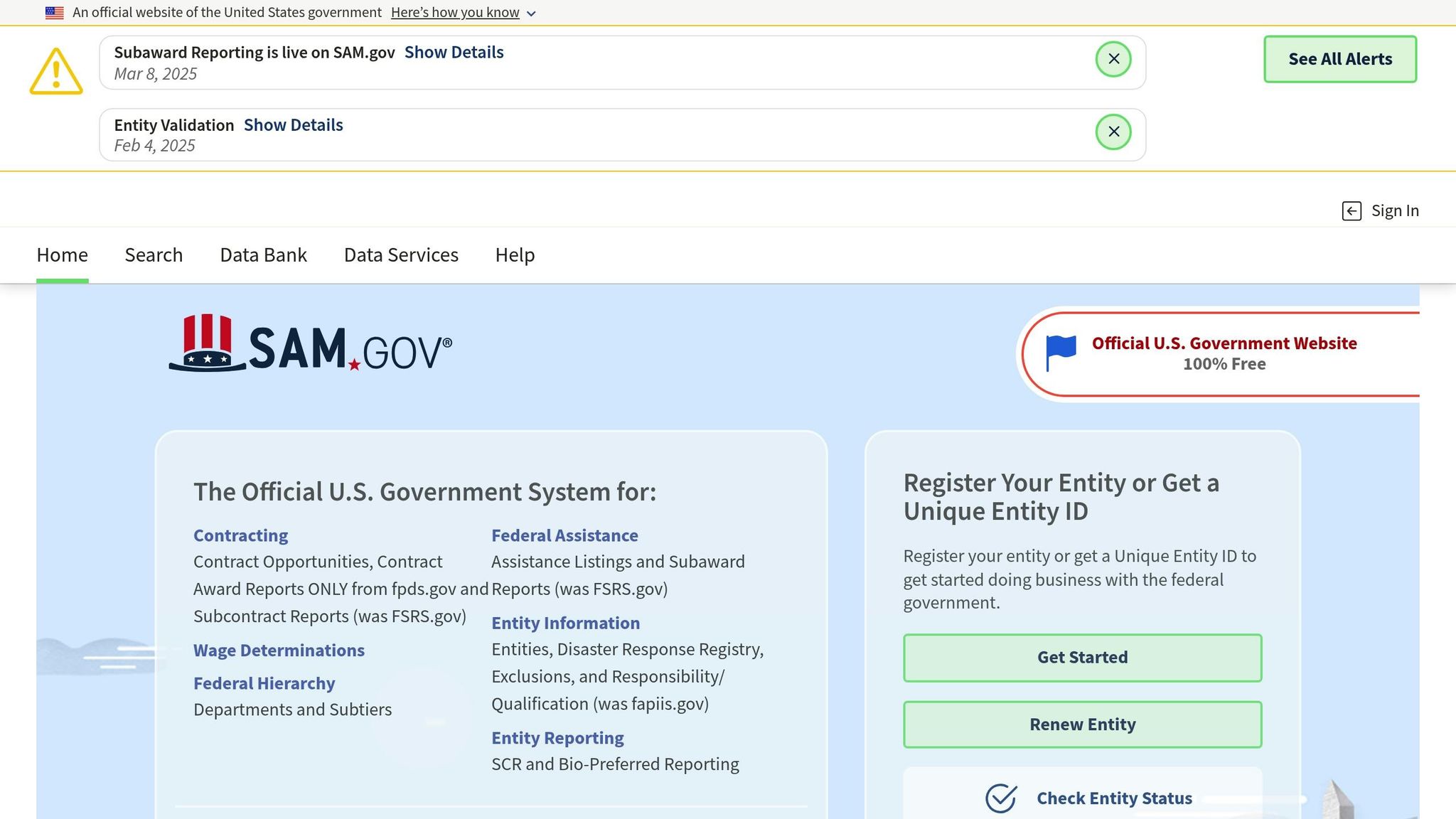Show Details for Subaward Reporting alert
Image resolution: width=1456 pixels, height=819 pixels.
(x=454, y=53)
